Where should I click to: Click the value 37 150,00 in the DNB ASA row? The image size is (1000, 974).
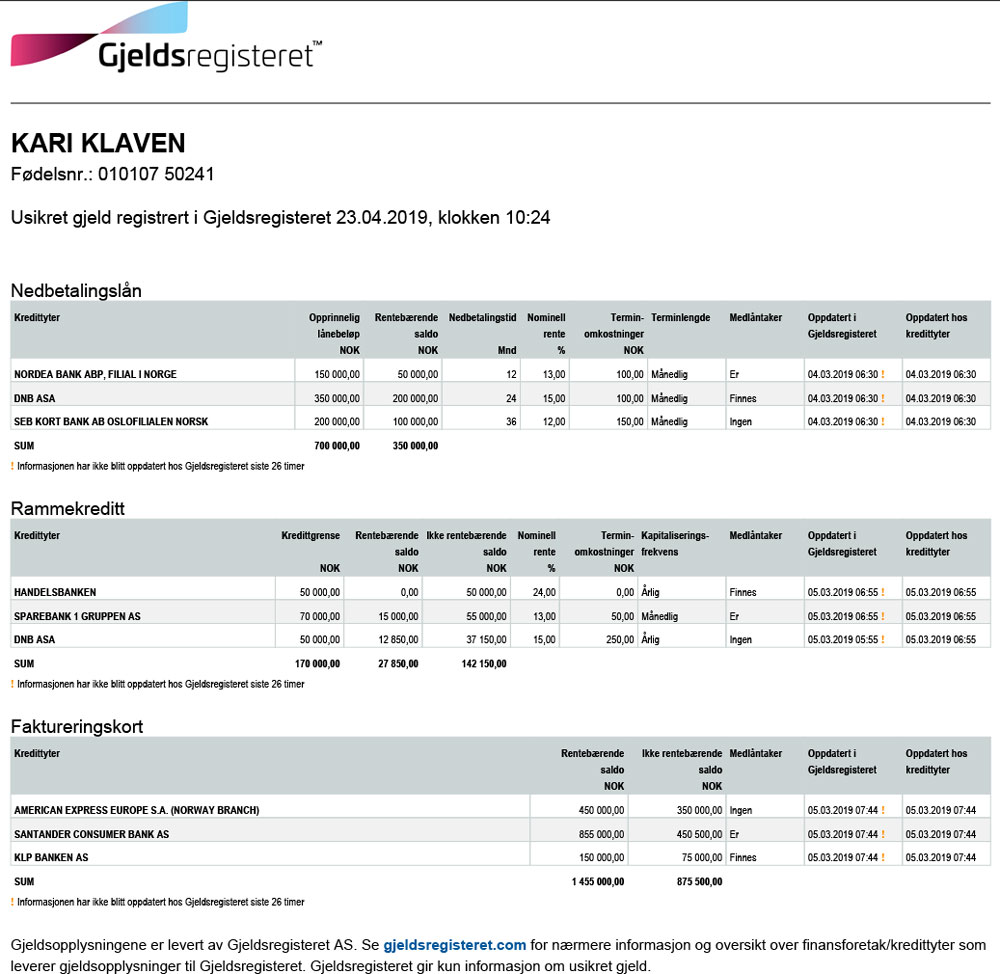pos(486,640)
